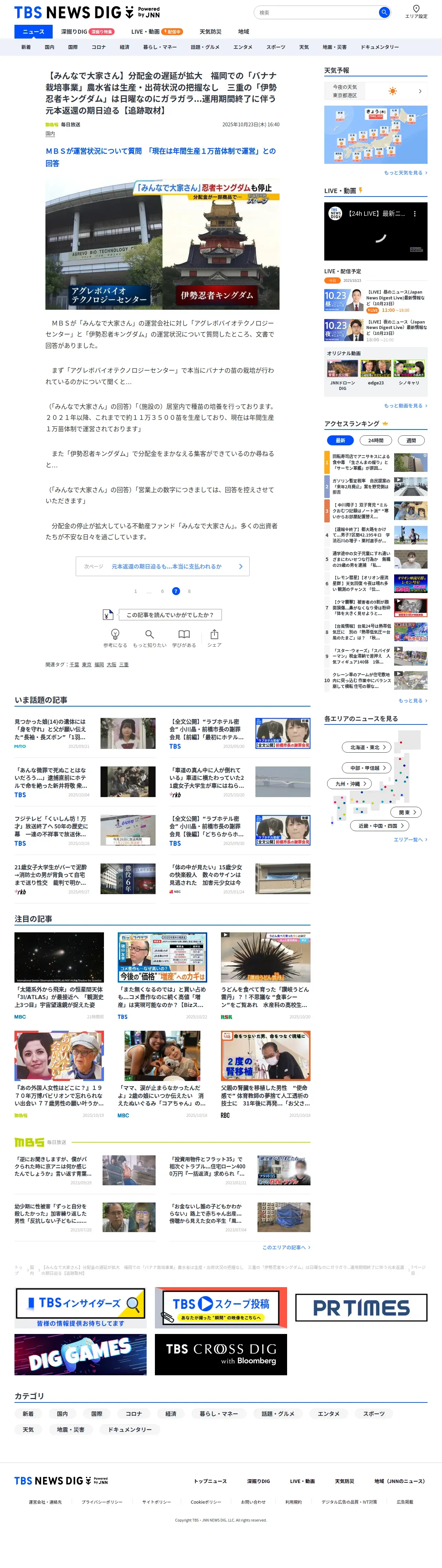The height and width of the screenshot is (1568, 442).
Task: Switch to the ニュース main tab
Action: click(33, 32)
